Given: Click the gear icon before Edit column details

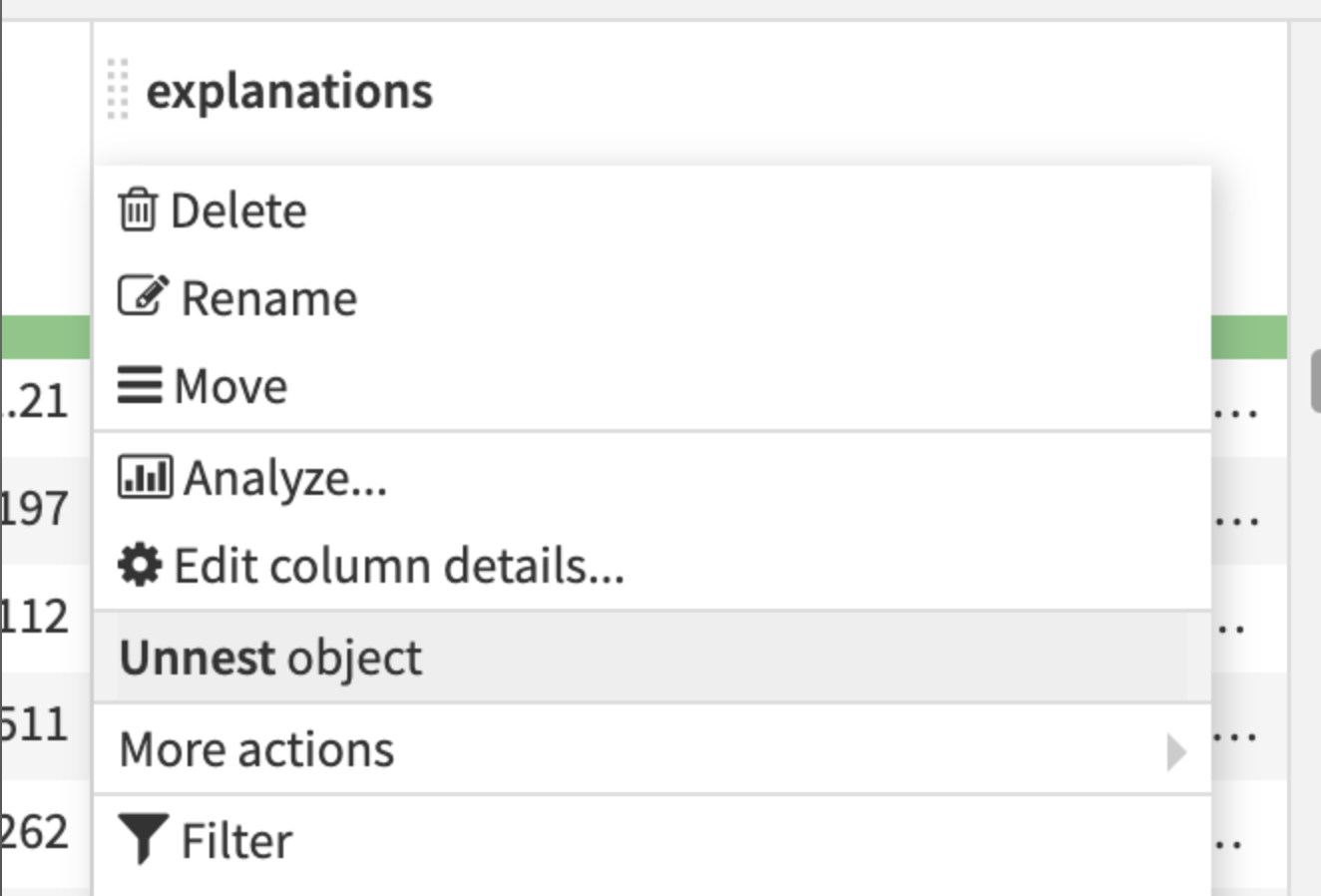Looking at the screenshot, I should [141, 565].
